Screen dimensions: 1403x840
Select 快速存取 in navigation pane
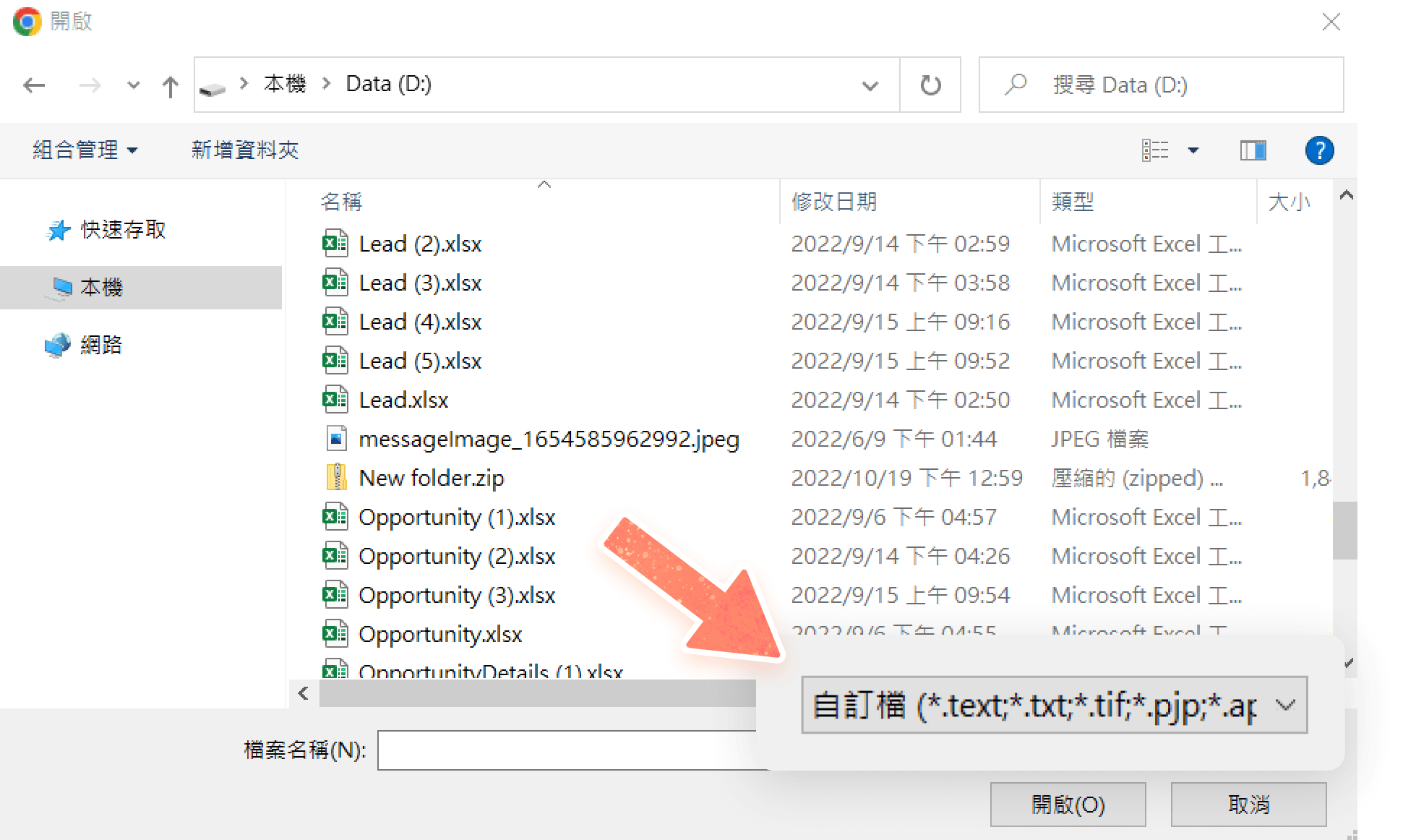123,230
